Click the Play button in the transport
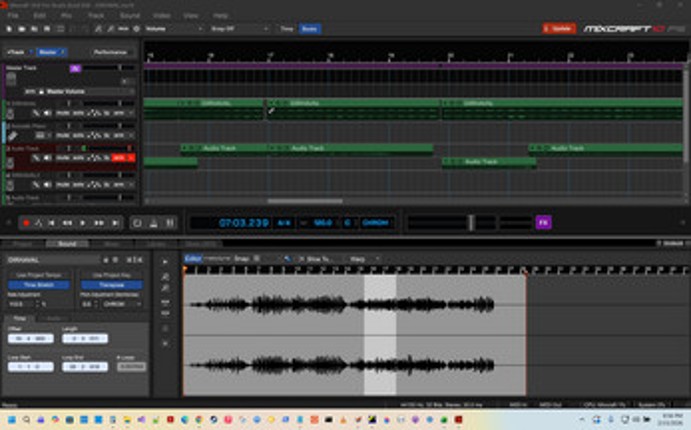This screenshot has height=430, width=691. [83, 223]
